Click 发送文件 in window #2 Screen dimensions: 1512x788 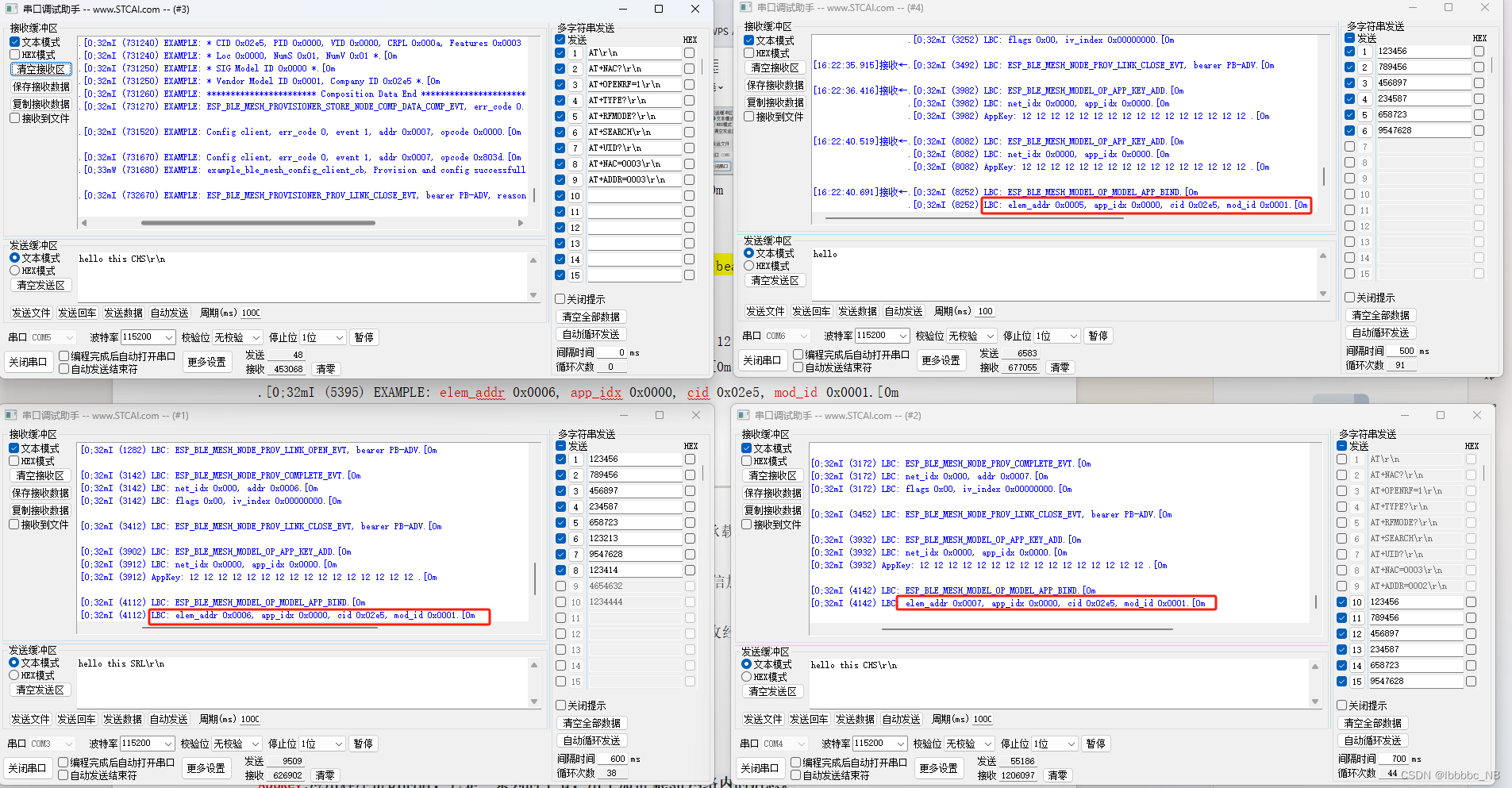click(763, 719)
